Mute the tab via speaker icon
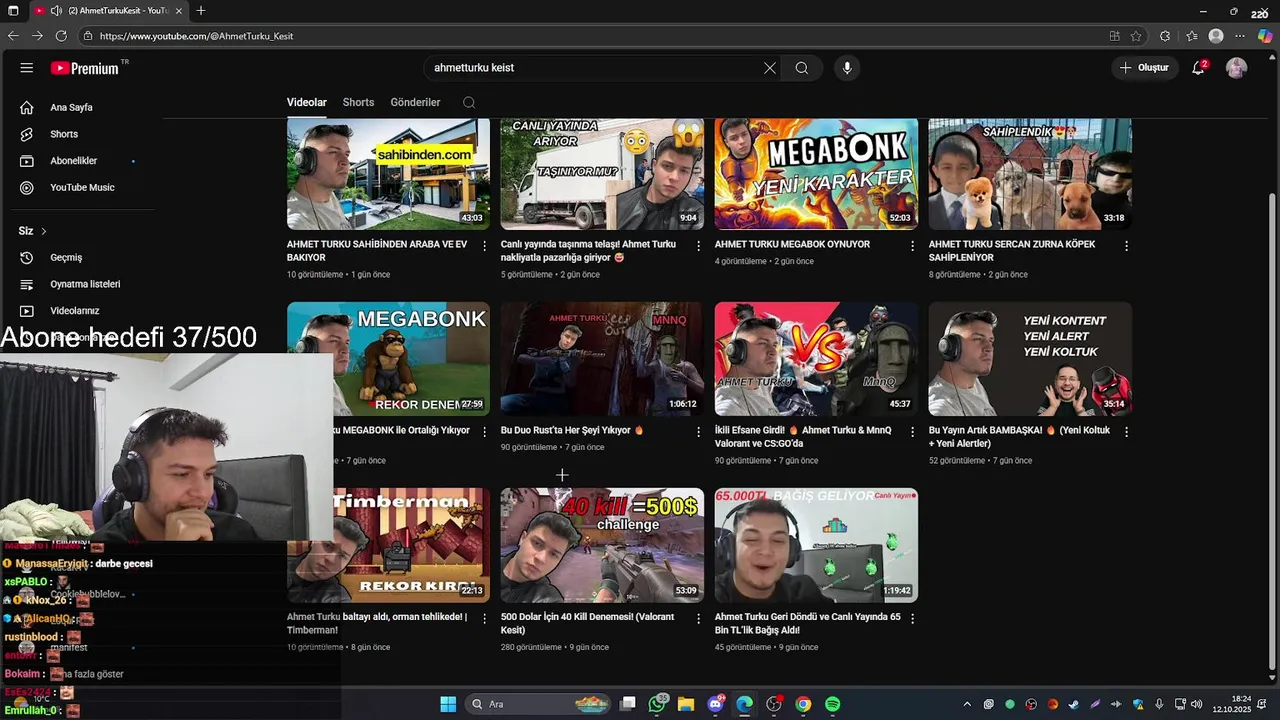The image size is (1280, 720). click(56, 10)
